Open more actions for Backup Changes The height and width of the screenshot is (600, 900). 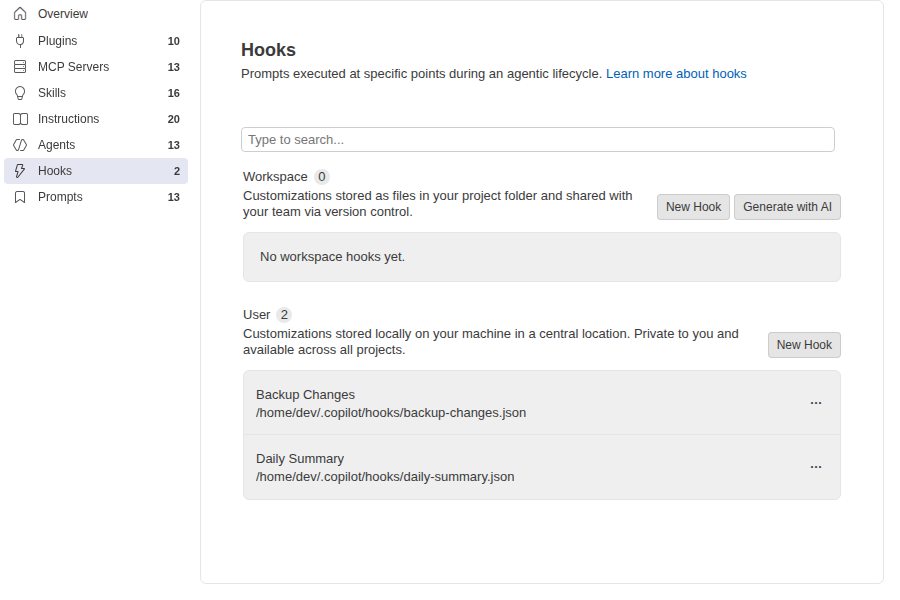point(816,402)
